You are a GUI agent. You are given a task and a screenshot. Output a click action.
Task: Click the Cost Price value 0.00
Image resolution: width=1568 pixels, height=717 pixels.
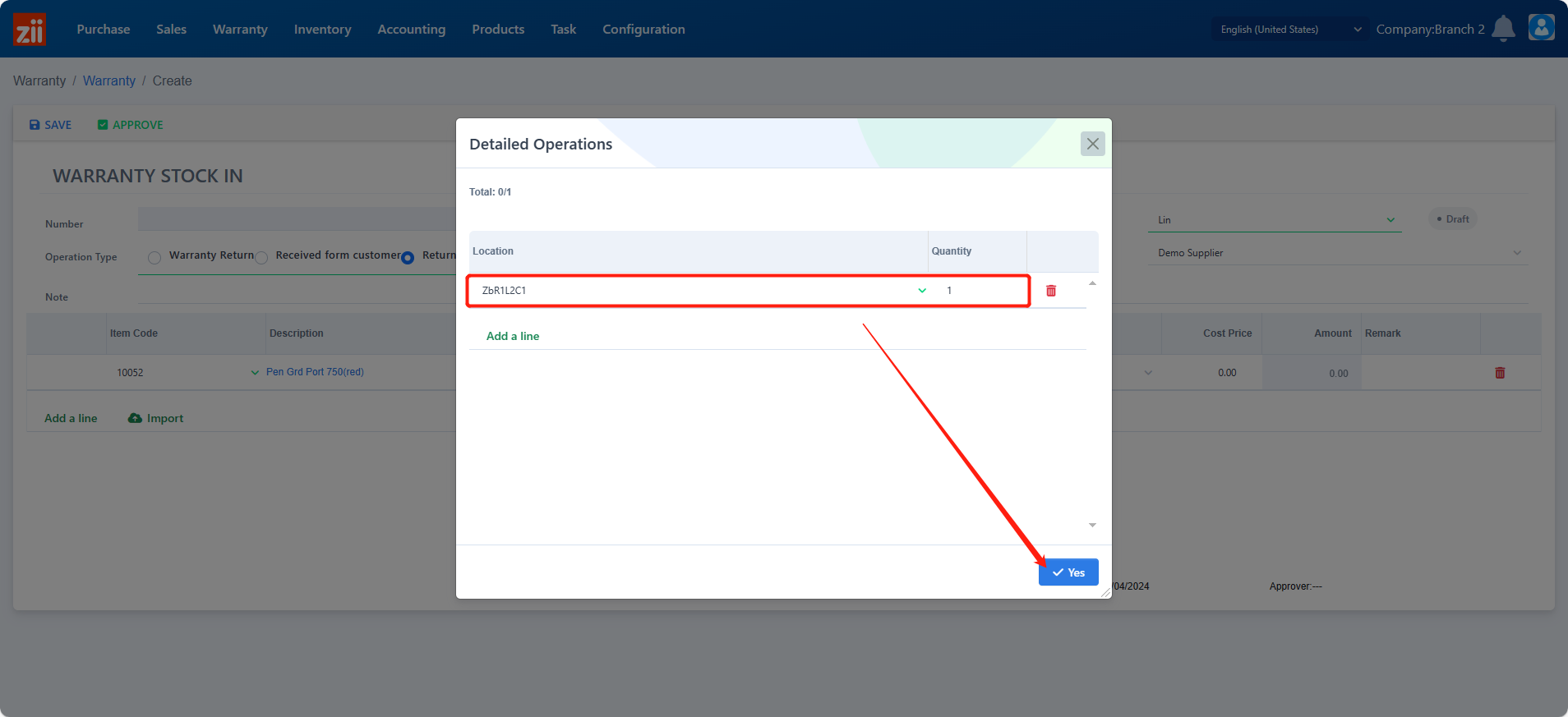[x=1227, y=373]
